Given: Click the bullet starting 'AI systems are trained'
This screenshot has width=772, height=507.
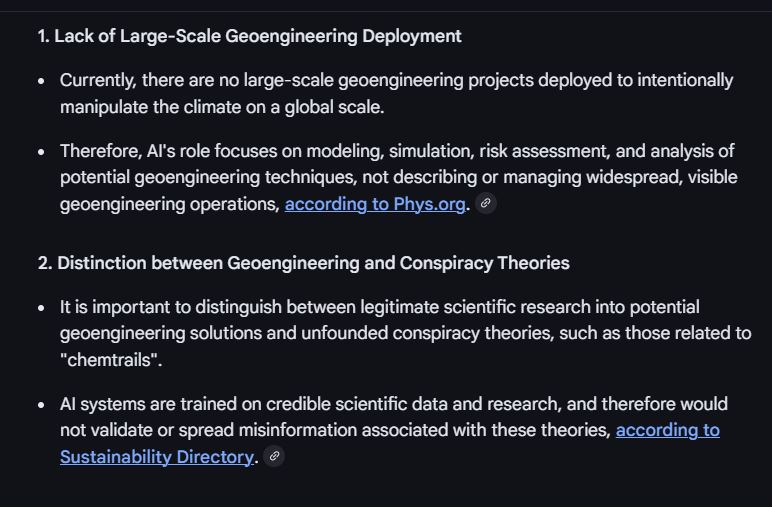Looking at the screenshot, I should point(394,430).
